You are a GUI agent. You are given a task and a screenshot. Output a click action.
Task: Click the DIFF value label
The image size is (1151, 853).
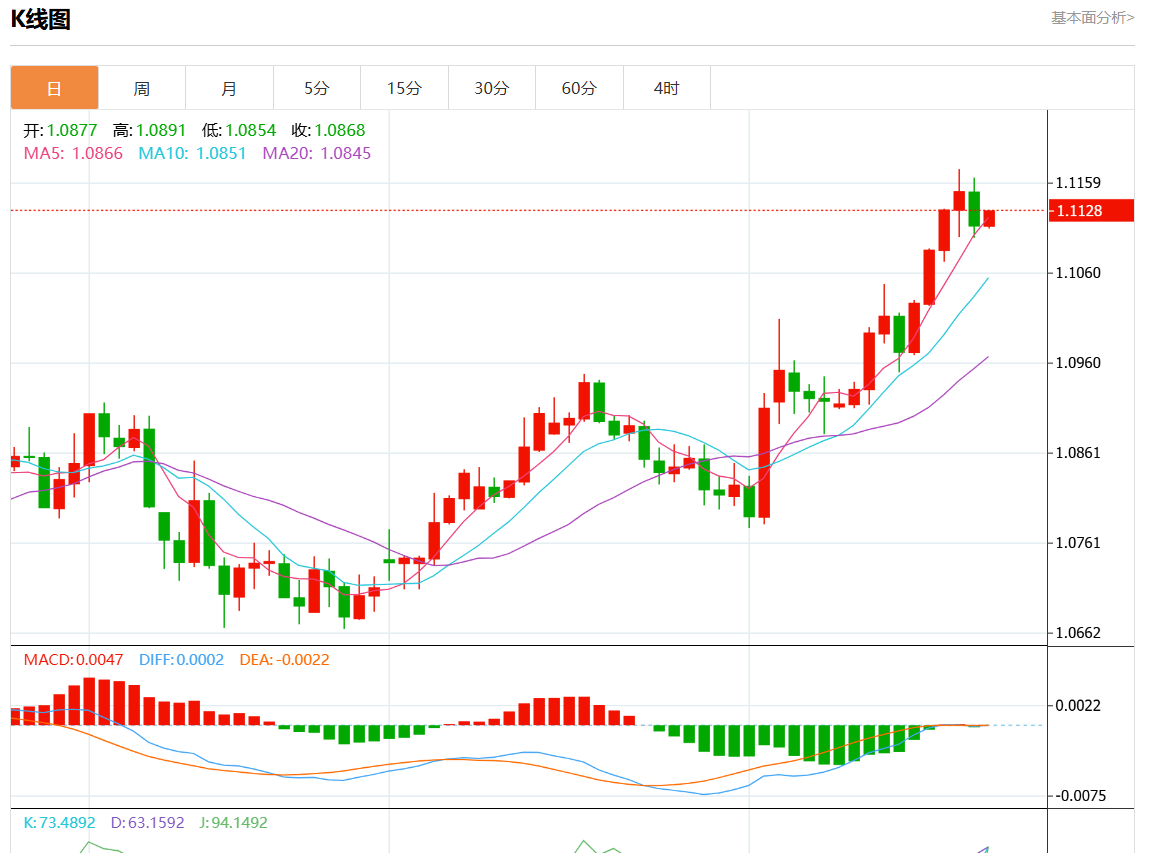[181, 660]
